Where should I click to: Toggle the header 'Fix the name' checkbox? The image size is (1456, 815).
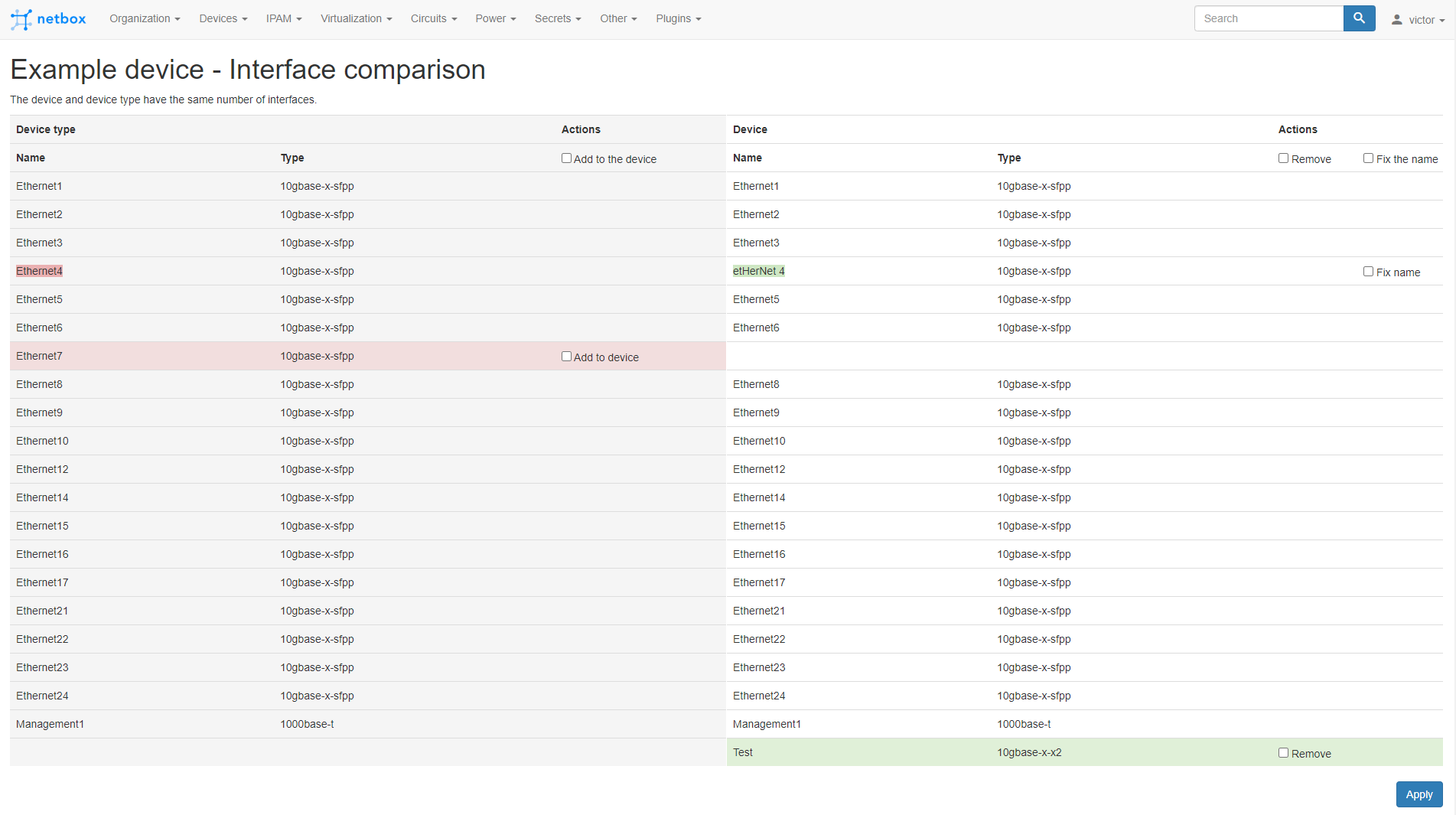(1368, 158)
